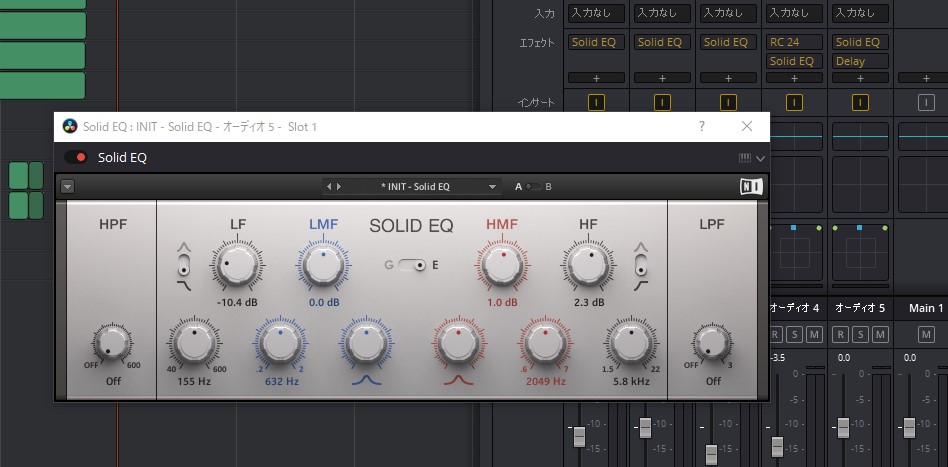The image size is (948, 467).
Task: Click the HMF frequency knob at 2049 Hz
Action: (x=545, y=344)
